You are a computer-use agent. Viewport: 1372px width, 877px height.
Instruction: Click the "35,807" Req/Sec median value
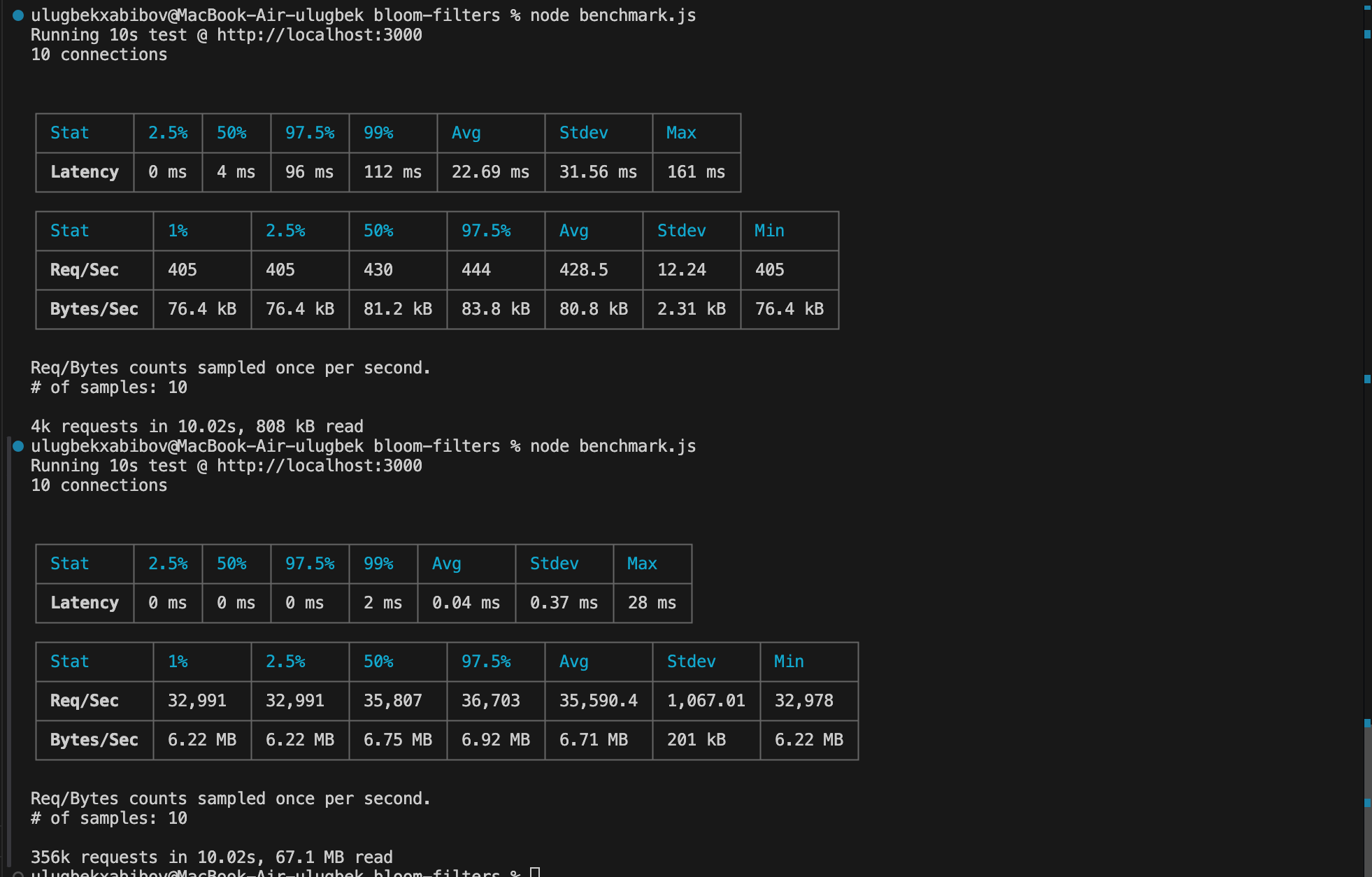(392, 701)
